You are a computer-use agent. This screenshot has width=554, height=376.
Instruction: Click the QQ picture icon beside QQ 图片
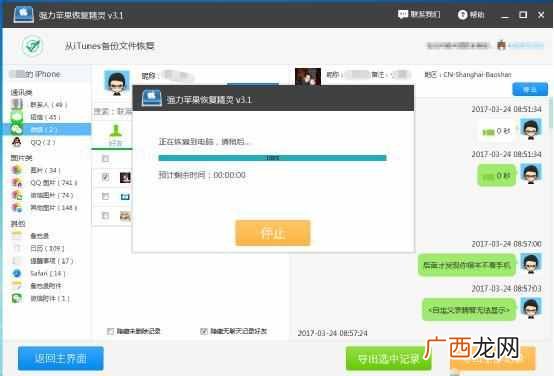click(17, 183)
